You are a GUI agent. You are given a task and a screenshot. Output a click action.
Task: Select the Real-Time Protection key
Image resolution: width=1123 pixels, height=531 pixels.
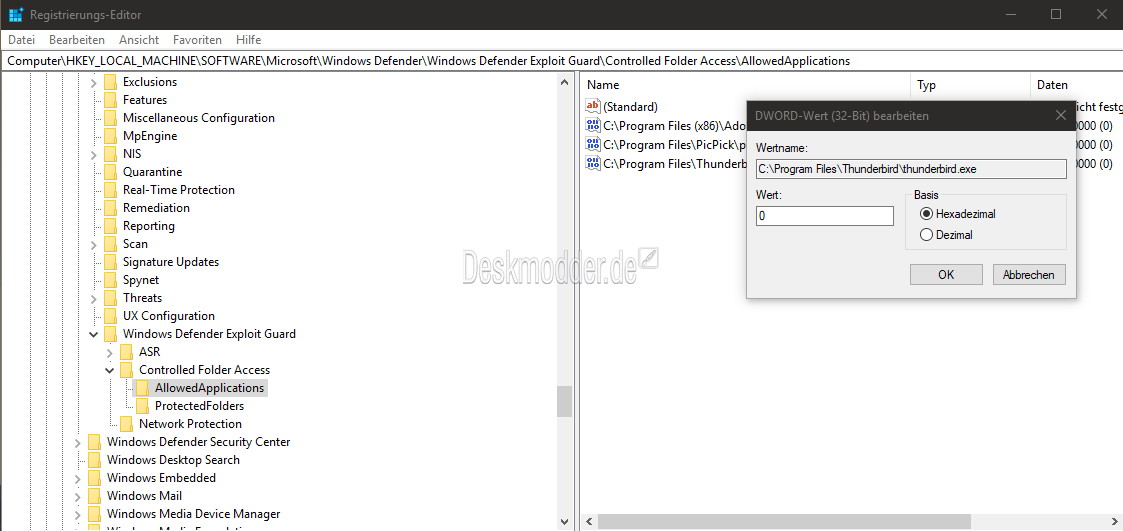coord(178,190)
